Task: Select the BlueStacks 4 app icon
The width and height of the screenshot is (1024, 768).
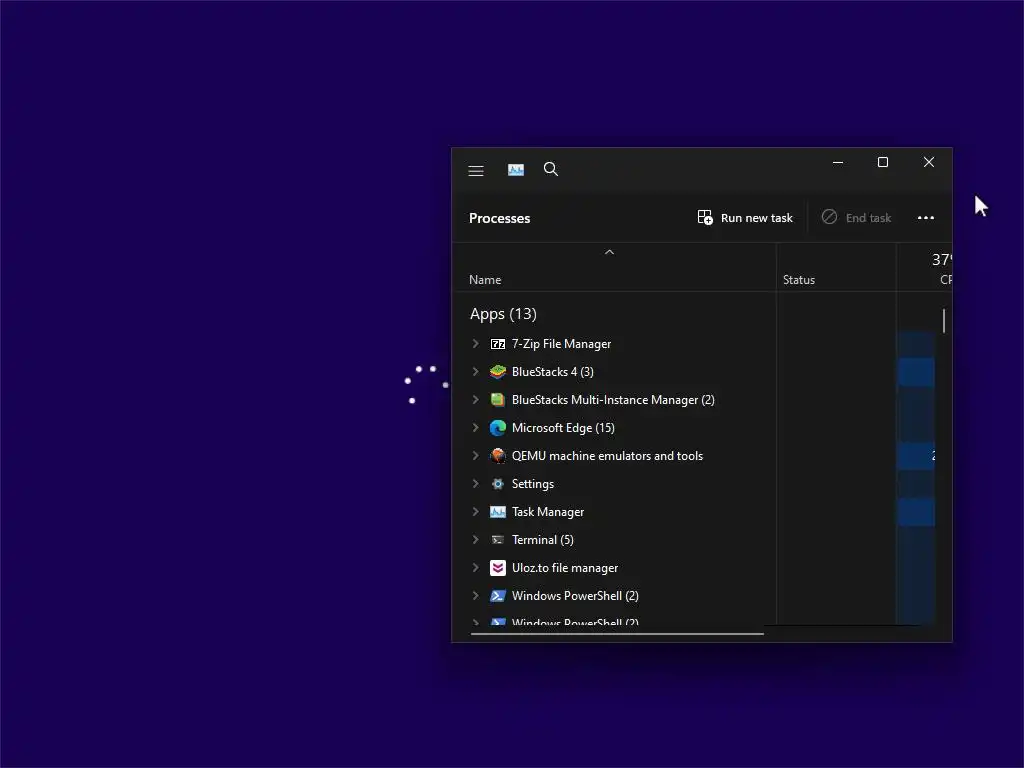Action: click(498, 372)
